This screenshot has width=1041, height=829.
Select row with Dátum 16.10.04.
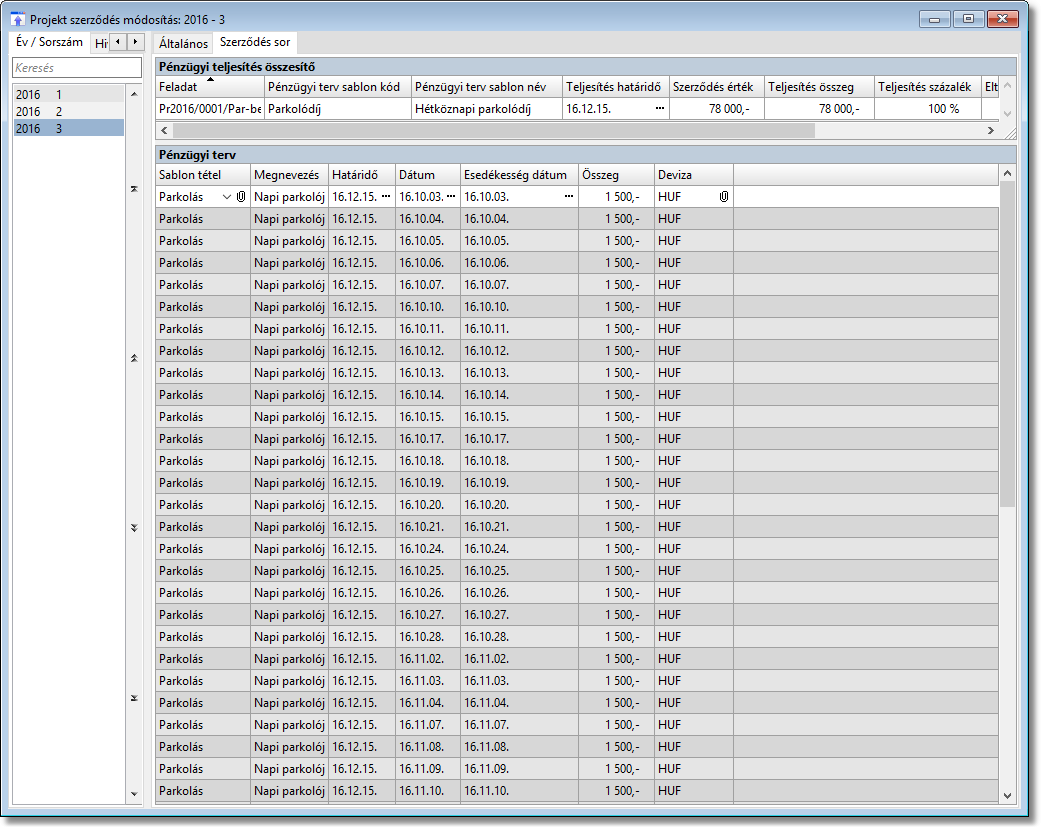tap(577, 218)
